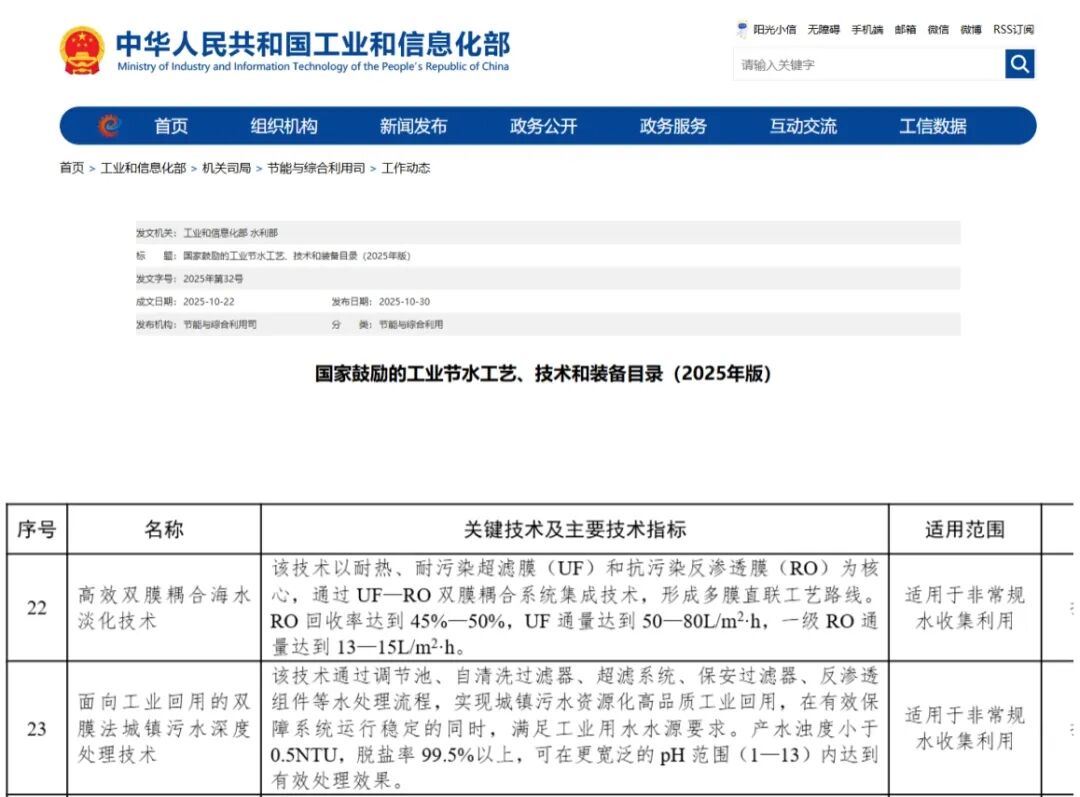
Task: Open the 互动交流 navigation tab
Action: point(803,126)
